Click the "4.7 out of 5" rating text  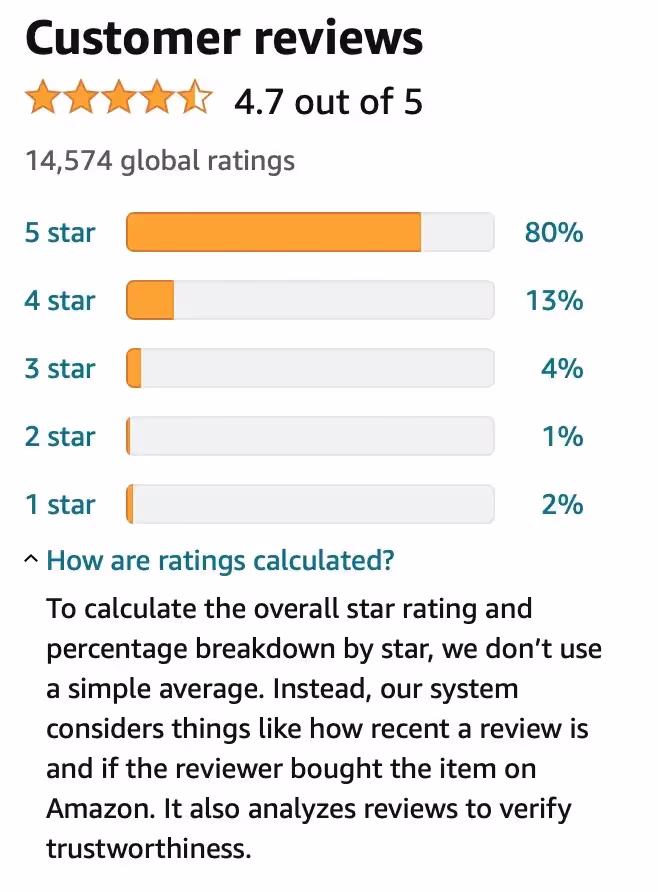(328, 101)
